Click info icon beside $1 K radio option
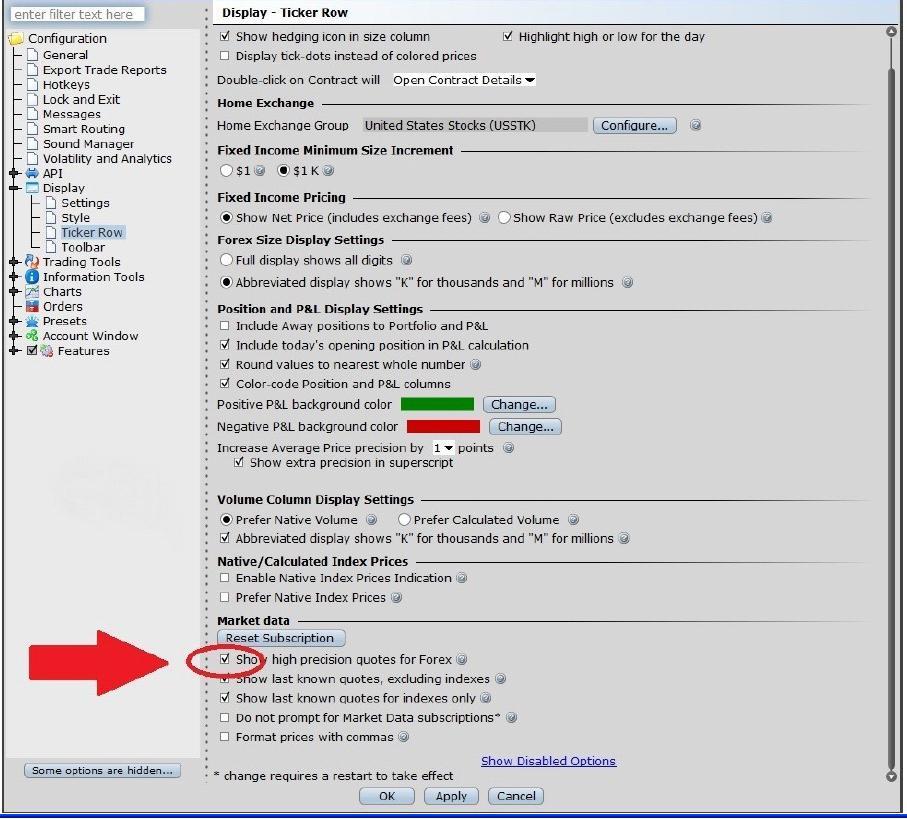907x819 pixels. [328, 171]
